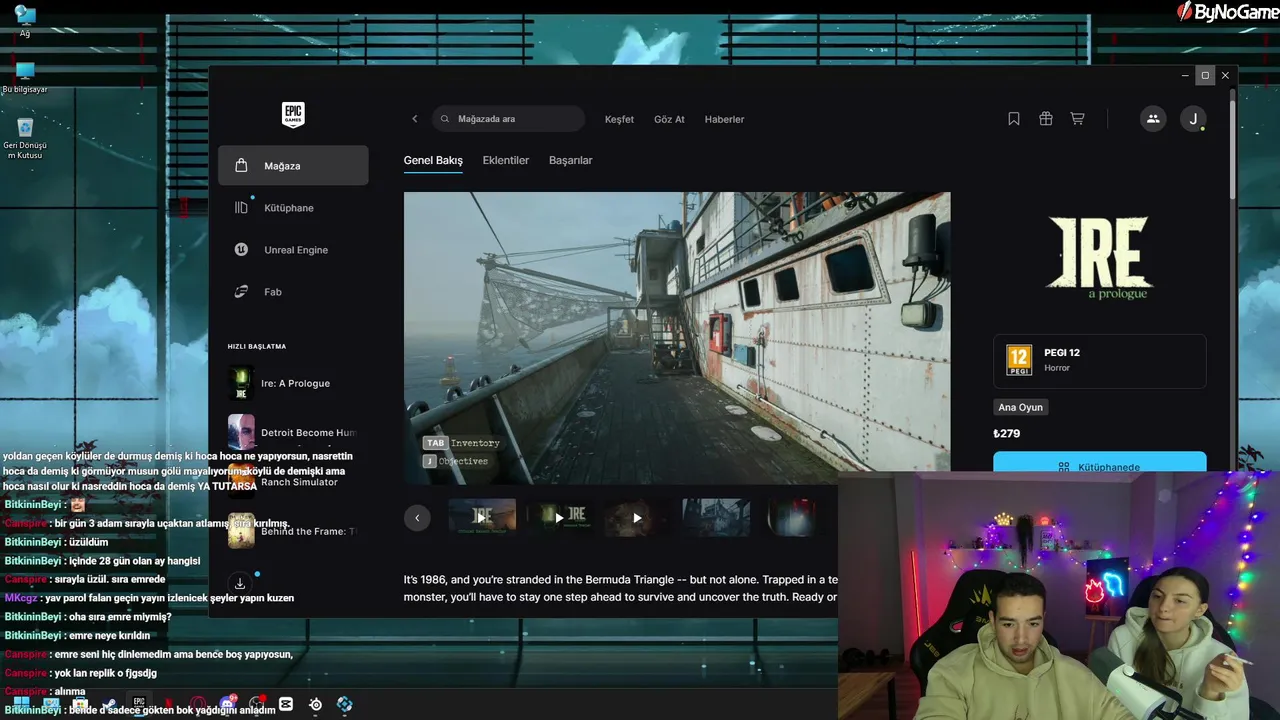This screenshot has height=720, width=1280.
Task: Select the thumbnail with the red light
Action: 794,517
